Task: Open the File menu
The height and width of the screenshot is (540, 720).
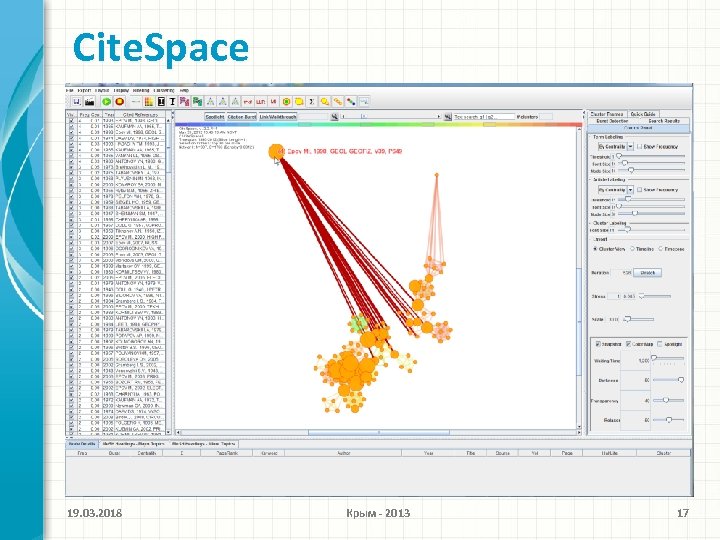Action: 69,90
